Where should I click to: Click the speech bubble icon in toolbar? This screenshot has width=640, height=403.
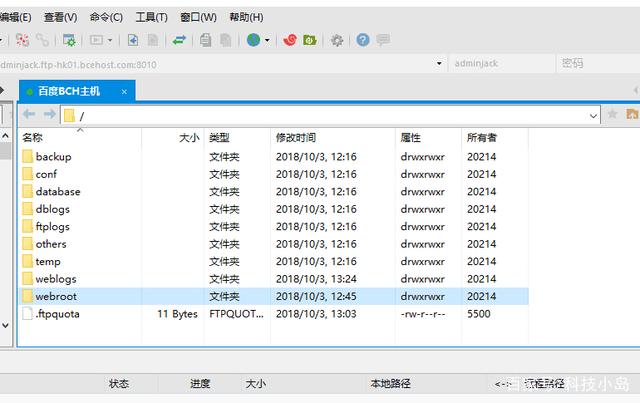383,40
